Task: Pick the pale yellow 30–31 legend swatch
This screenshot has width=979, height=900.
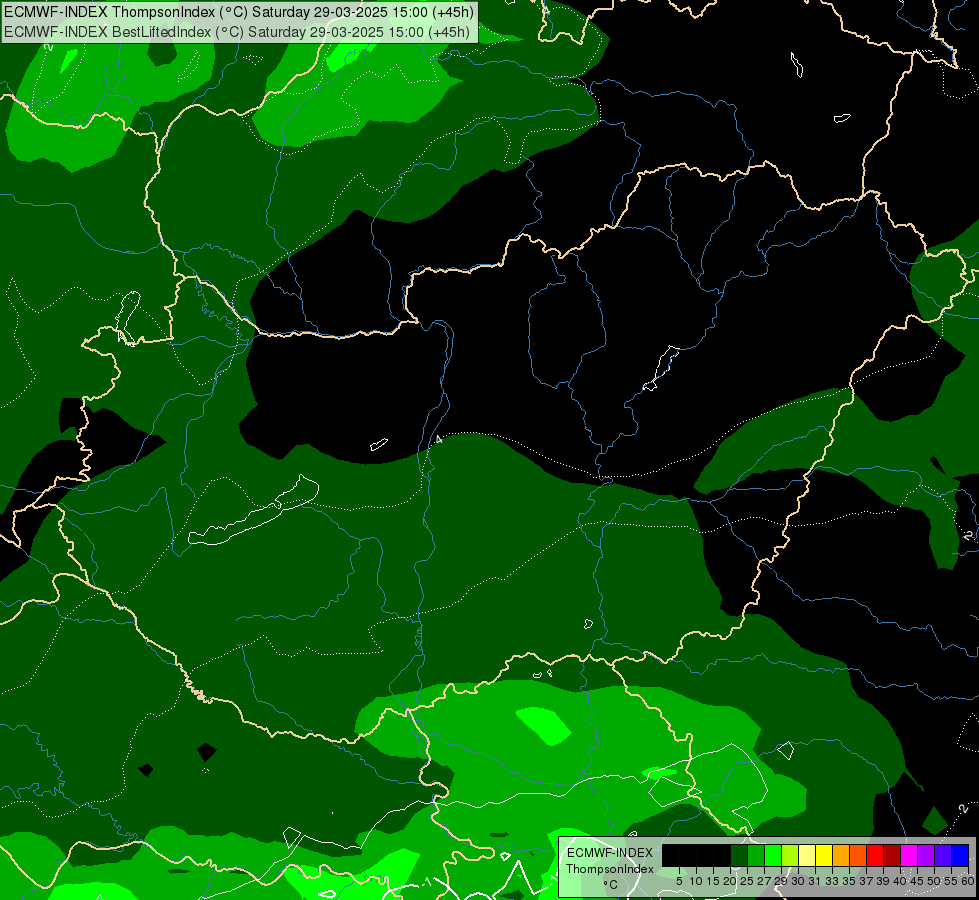Action: (x=807, y=855)
